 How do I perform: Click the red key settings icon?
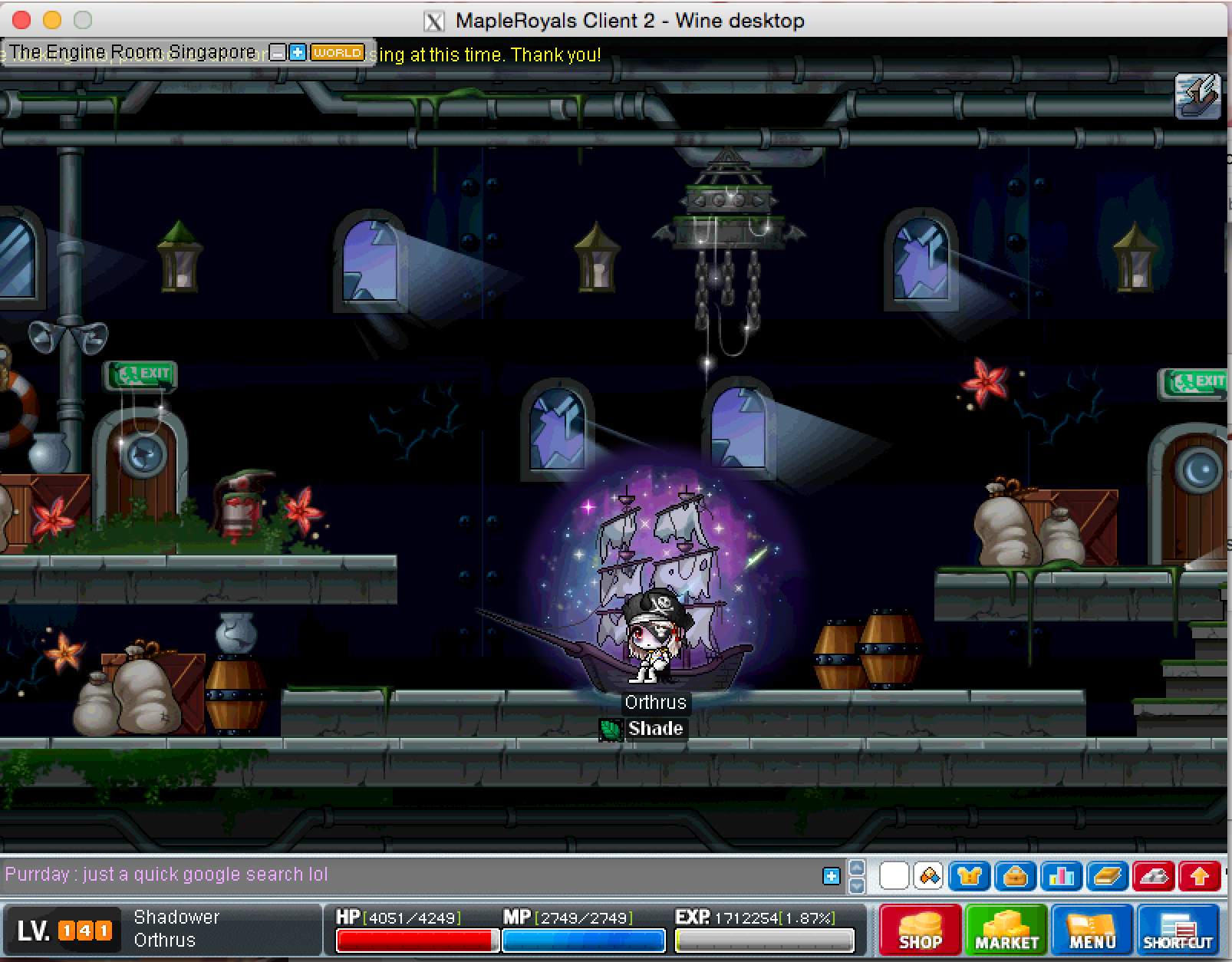[1153, 875]
